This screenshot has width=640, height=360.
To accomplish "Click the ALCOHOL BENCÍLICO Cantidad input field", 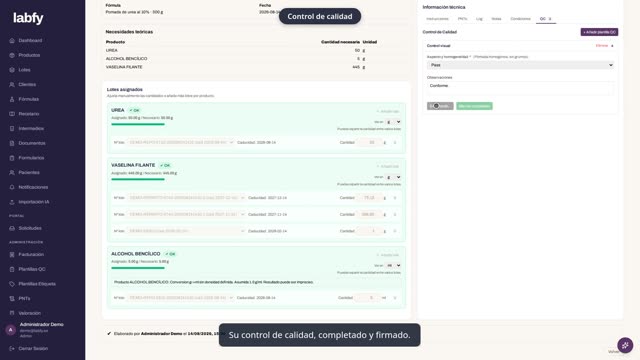I will pos(368,298).
